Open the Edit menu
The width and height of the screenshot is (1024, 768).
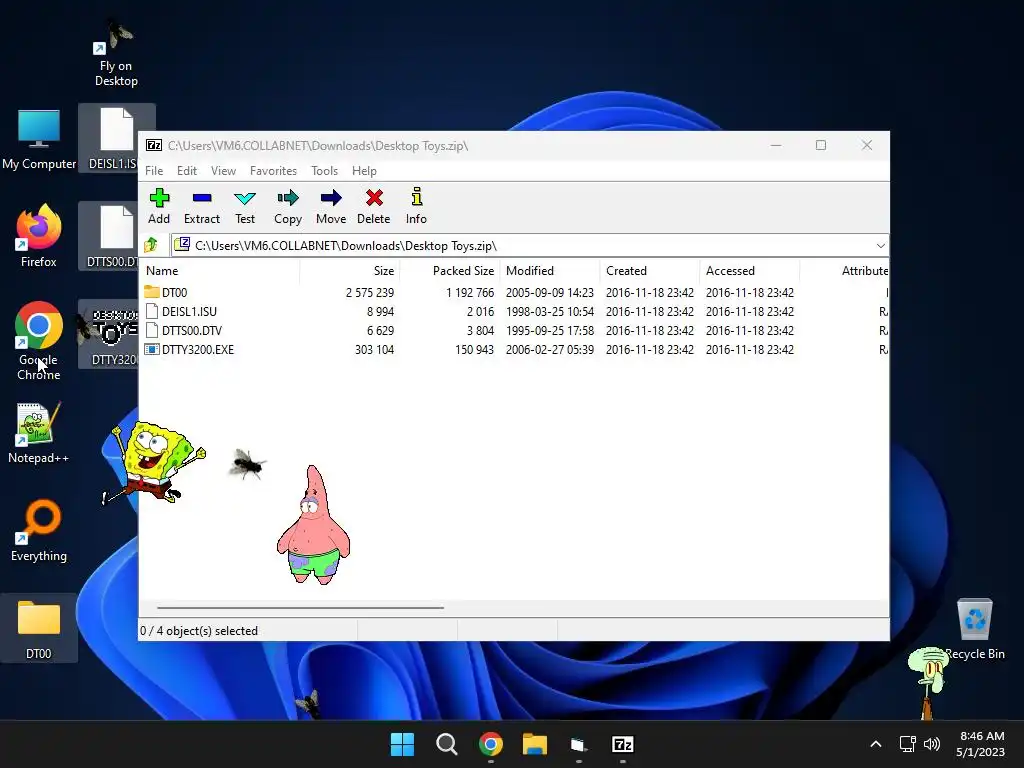pyautogui.click(x=187, y=170)
